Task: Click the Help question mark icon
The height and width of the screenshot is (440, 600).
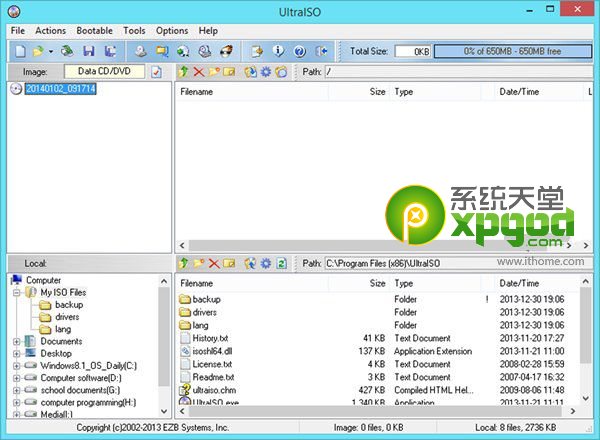Action: click(x=300, y=51)
